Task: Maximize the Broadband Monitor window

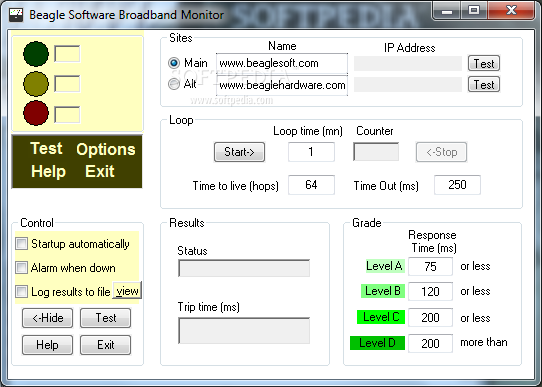Action: pyautogui.click(x=474, y=11)
